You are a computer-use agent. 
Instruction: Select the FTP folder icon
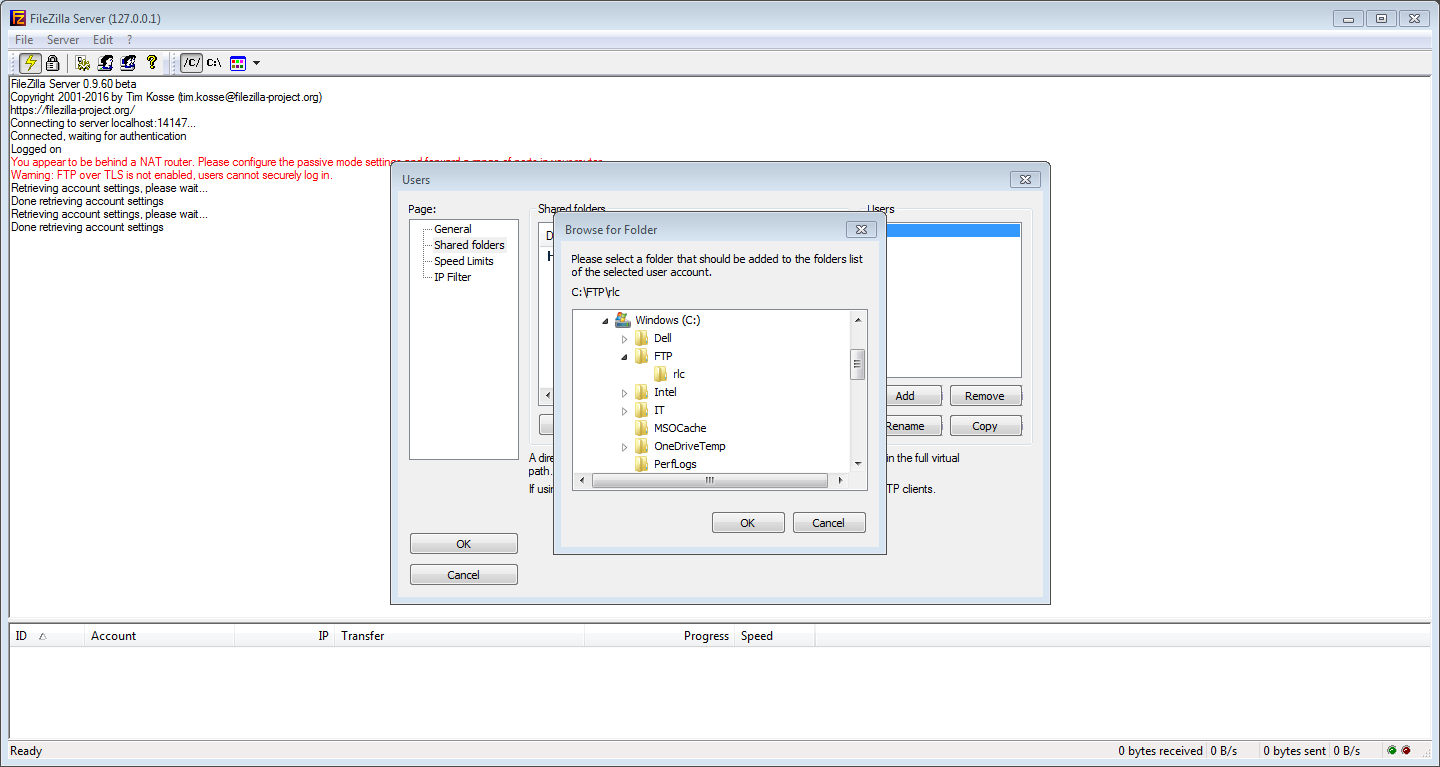tap(642, 356)
